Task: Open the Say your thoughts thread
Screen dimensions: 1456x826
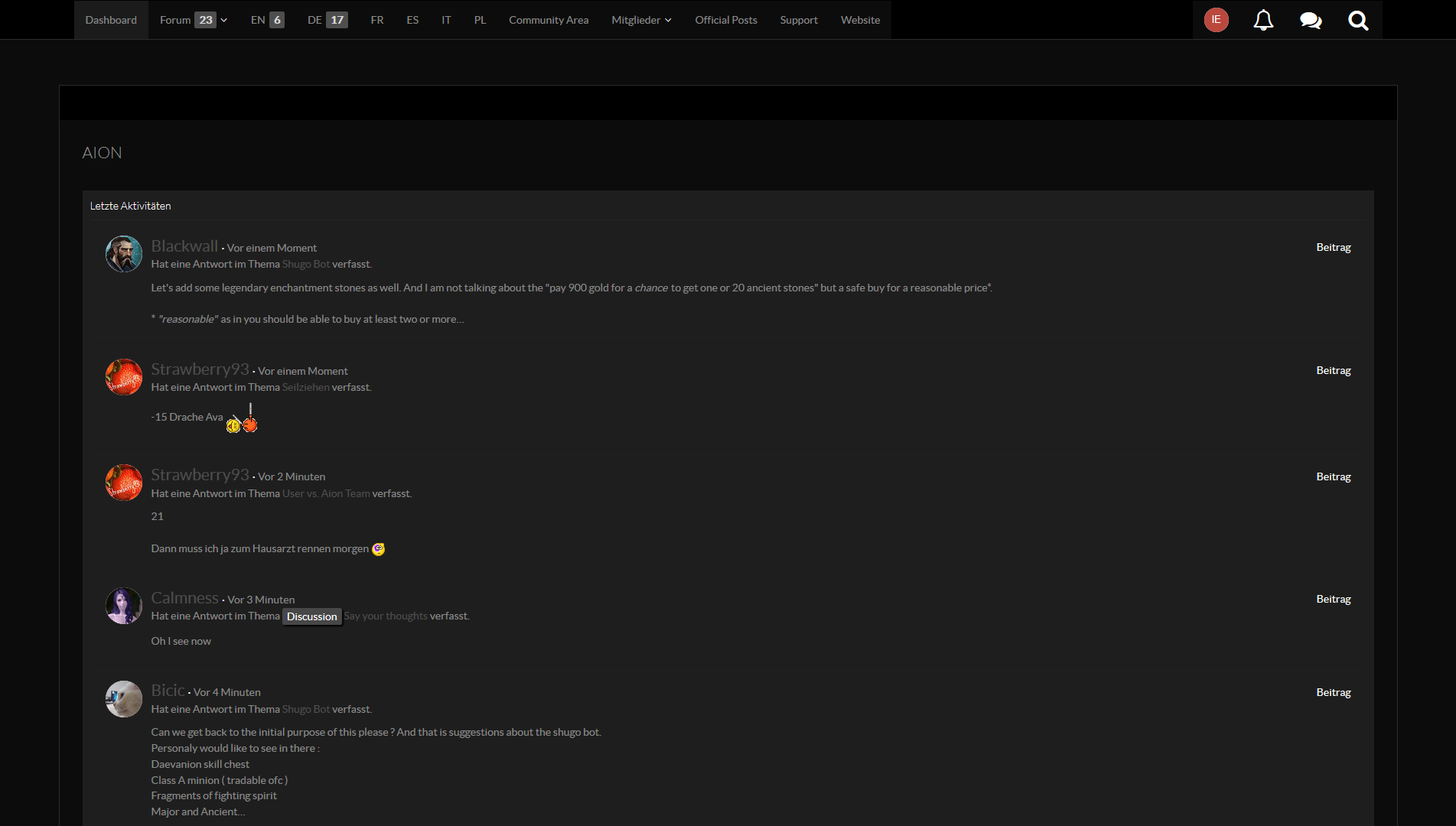Action: [386, 616]
